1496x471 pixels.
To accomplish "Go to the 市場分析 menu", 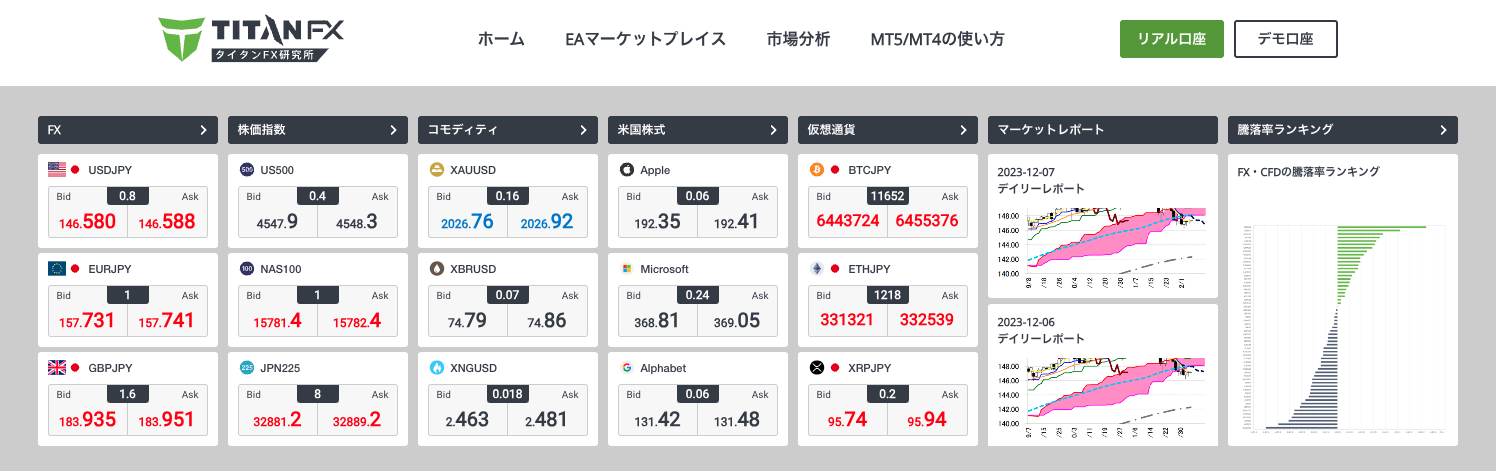I will coord(798,40).
